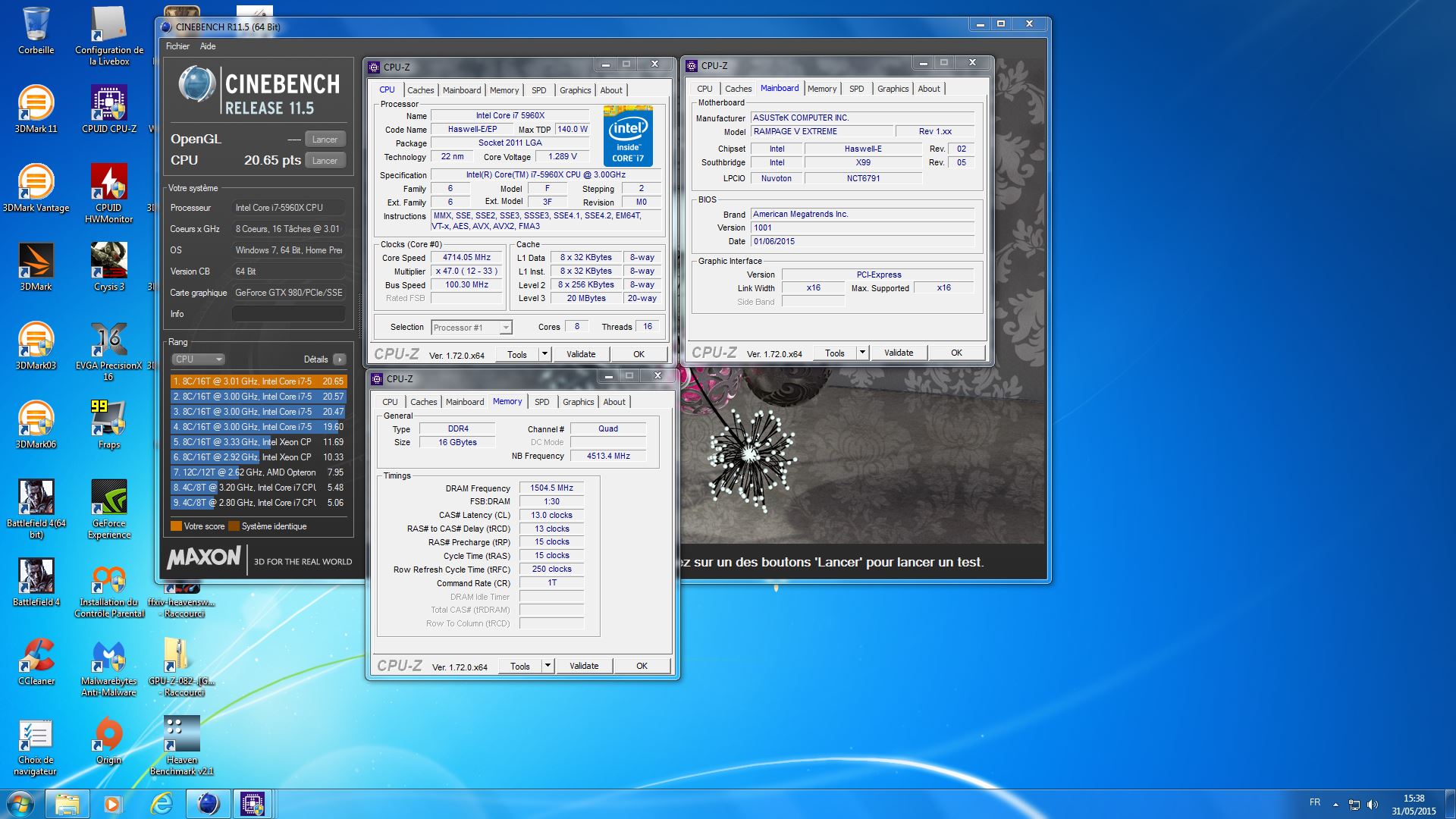This screenshot has width=1456, height=819.
Task: Open Tools dropdown arrow in Mainboard CPU-Z
Action: point(862,353)
